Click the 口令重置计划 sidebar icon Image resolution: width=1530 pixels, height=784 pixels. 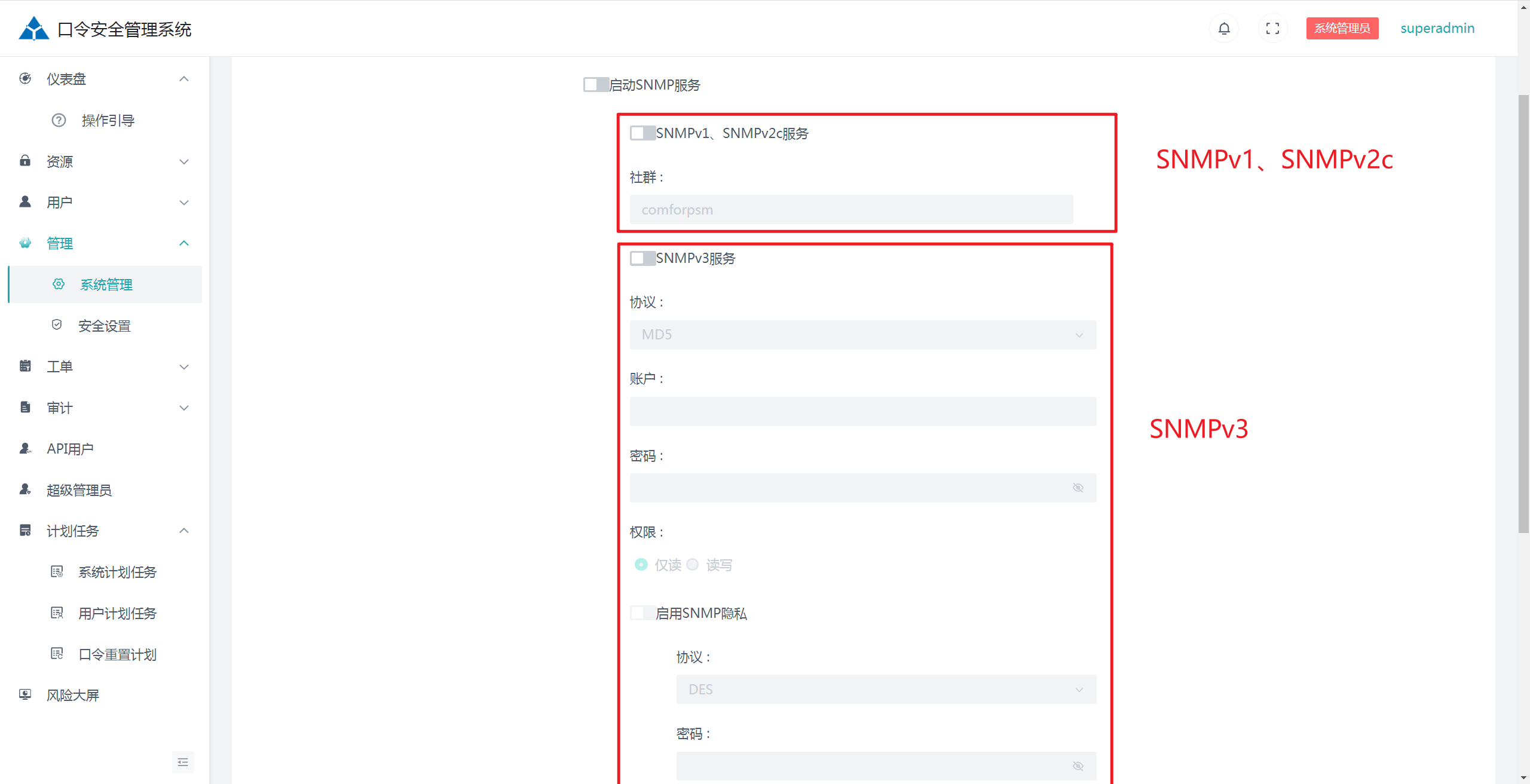pyautogui.click(x=57, y=654)
